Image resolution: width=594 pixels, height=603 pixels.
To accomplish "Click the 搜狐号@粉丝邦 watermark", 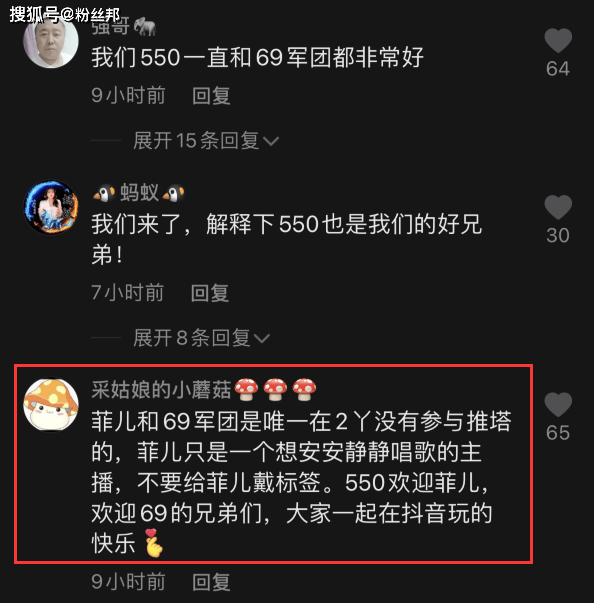I will 65,15.
